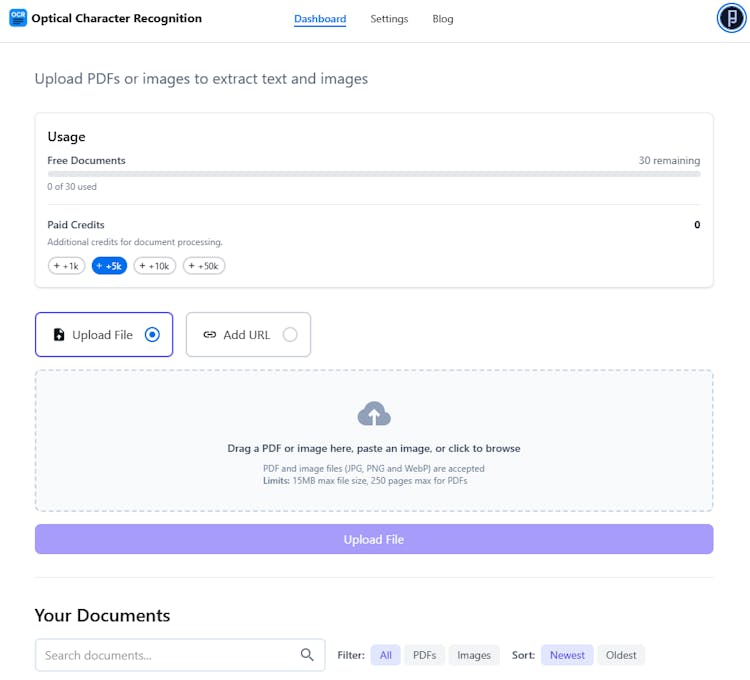Add +10k paid credits

154,266
